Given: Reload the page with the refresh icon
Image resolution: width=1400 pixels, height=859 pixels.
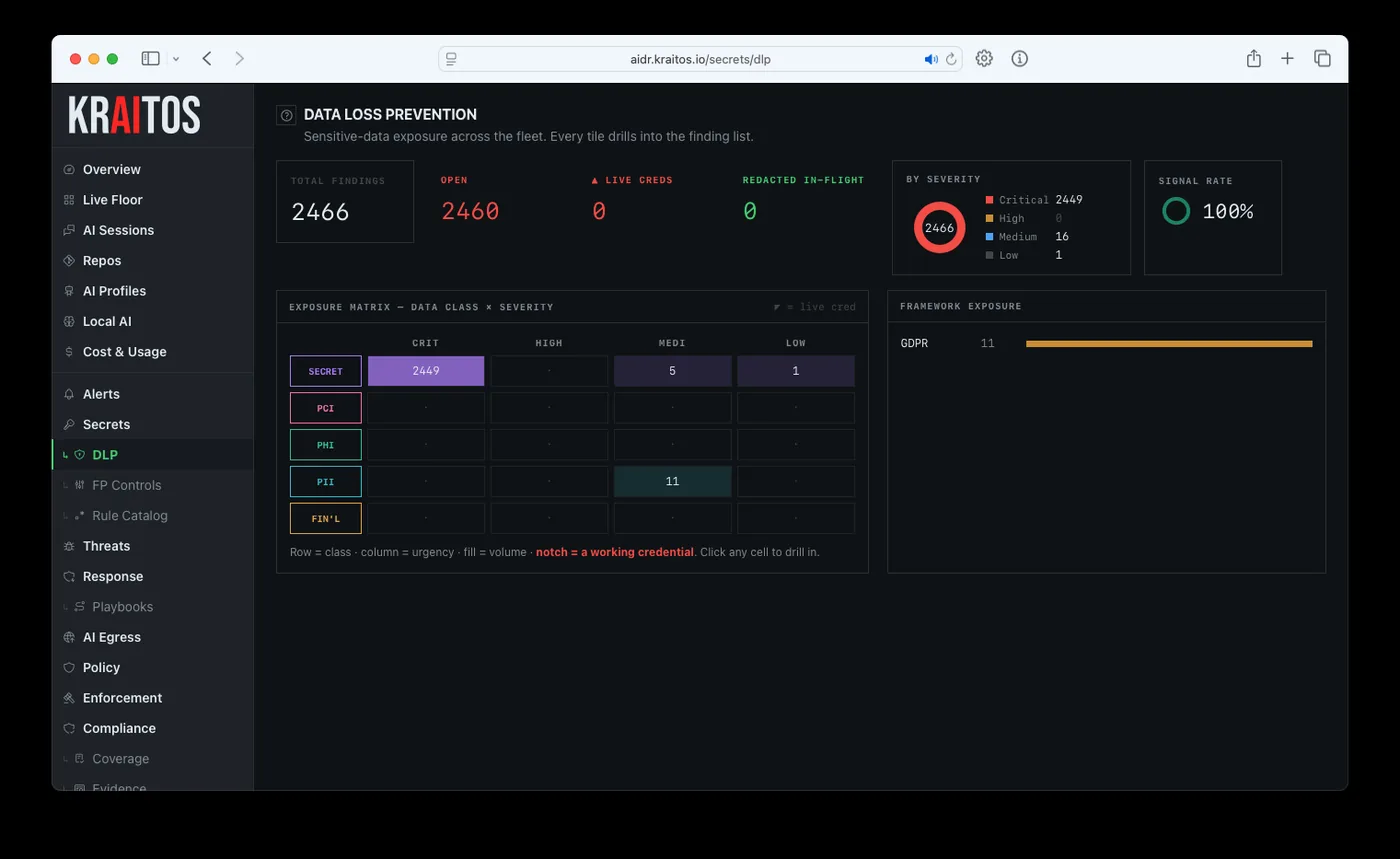Looking at the screenshot, I should (x=952, y=59).
